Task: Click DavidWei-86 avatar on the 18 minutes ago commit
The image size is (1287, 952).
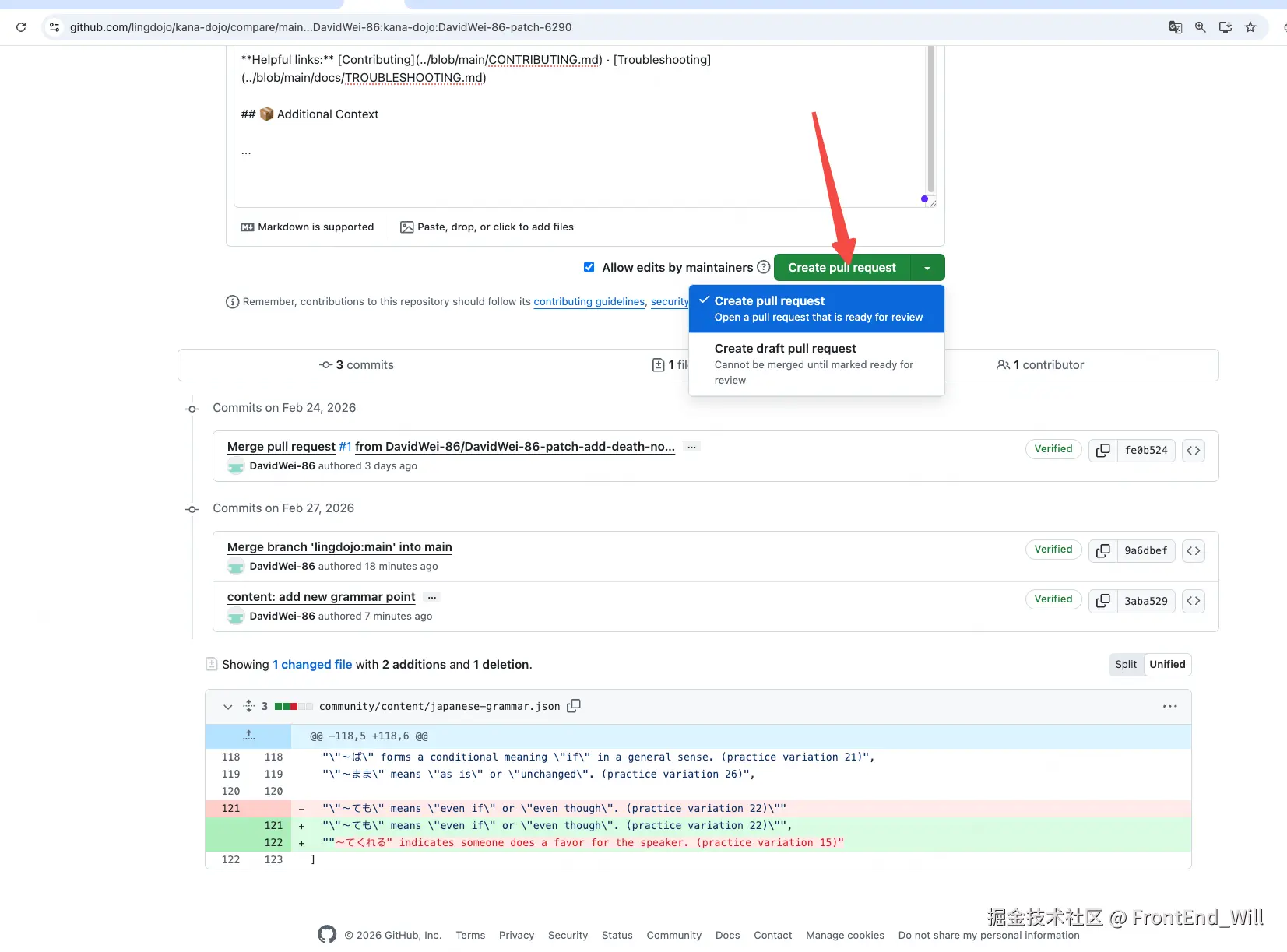Action: 236,567
